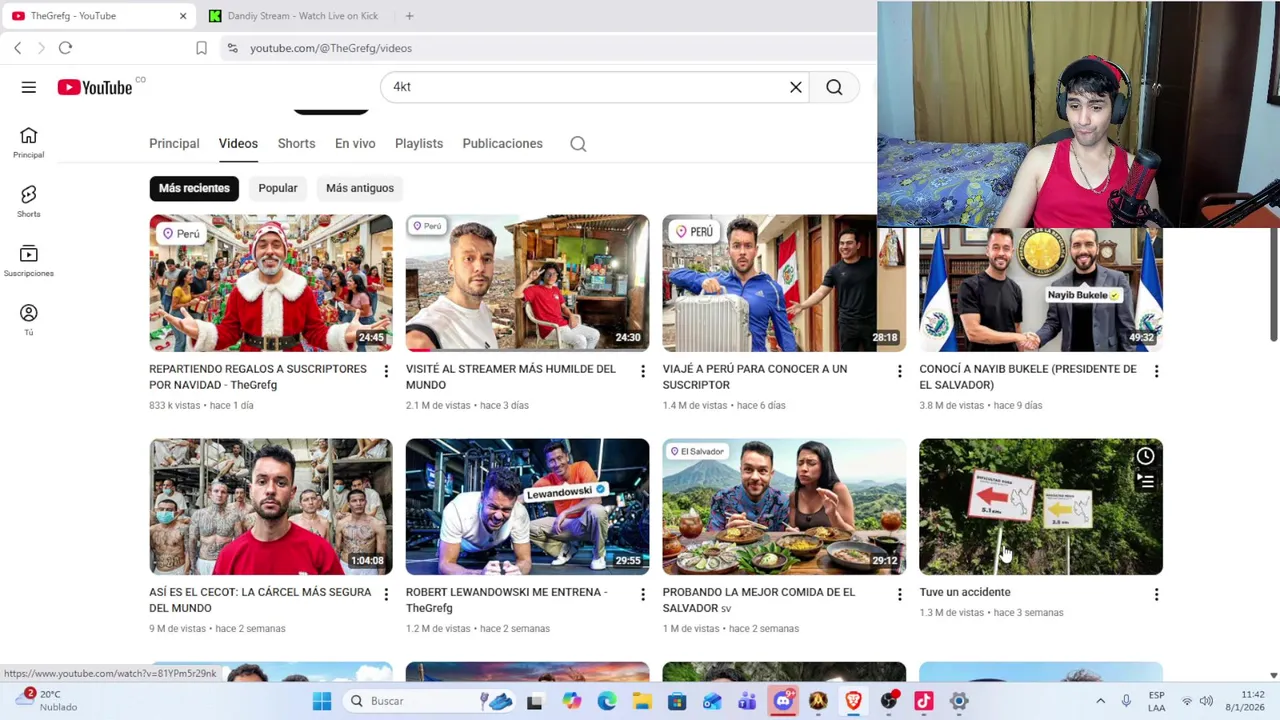
Task: Click the YouTube logo
Action: point(95,87)
